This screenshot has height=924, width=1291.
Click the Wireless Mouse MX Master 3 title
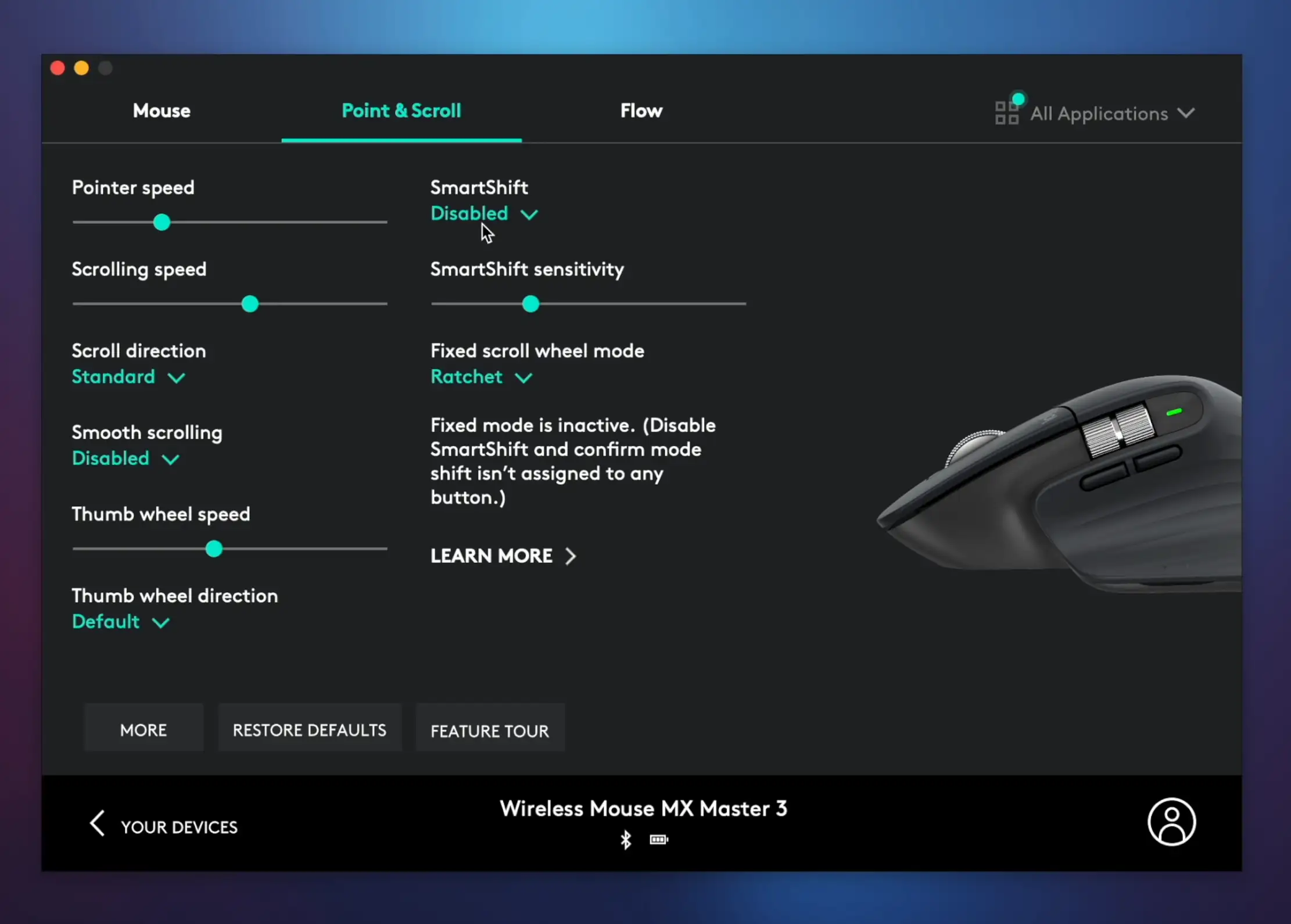643,808
